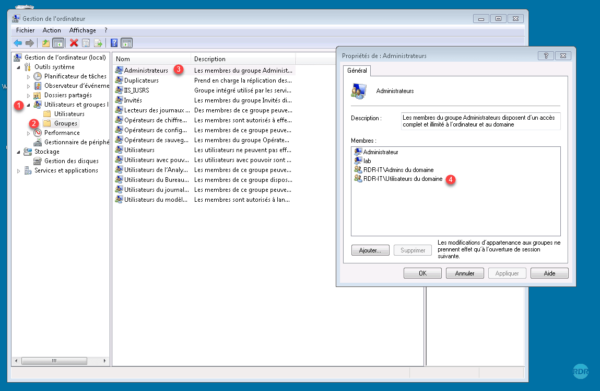Expand the Planificateur de tâches node
The image size is (600, 391).
[28, 77]
